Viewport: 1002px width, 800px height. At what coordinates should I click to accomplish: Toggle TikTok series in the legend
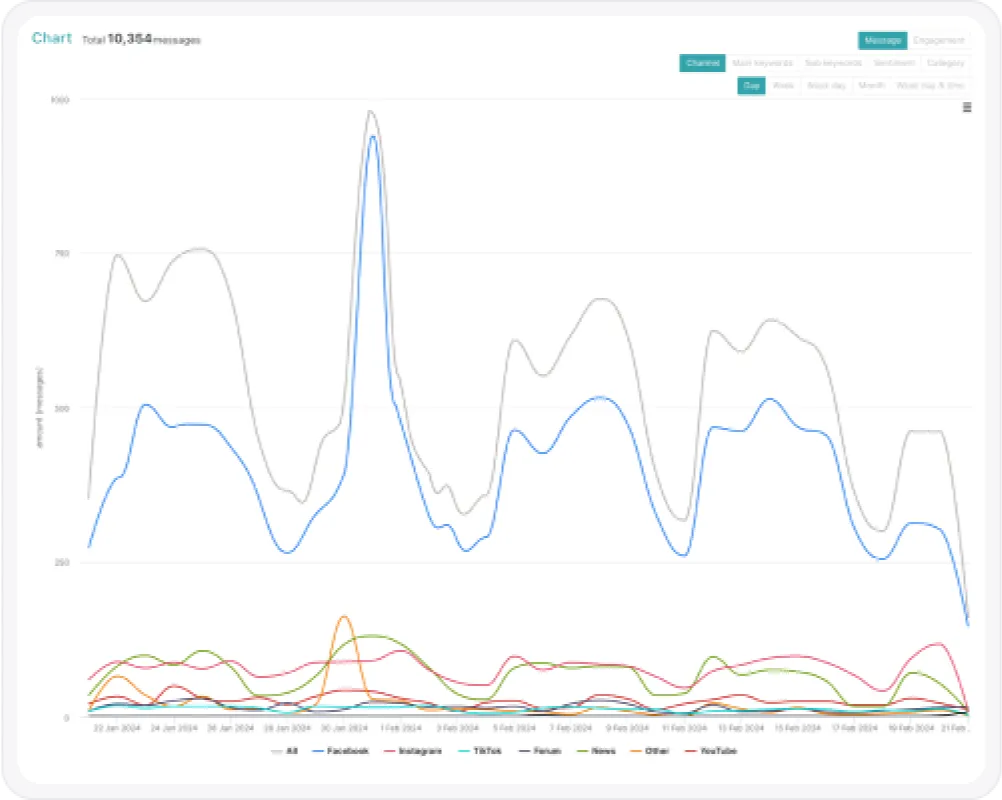pyautogui.click(x=480, y=751)
